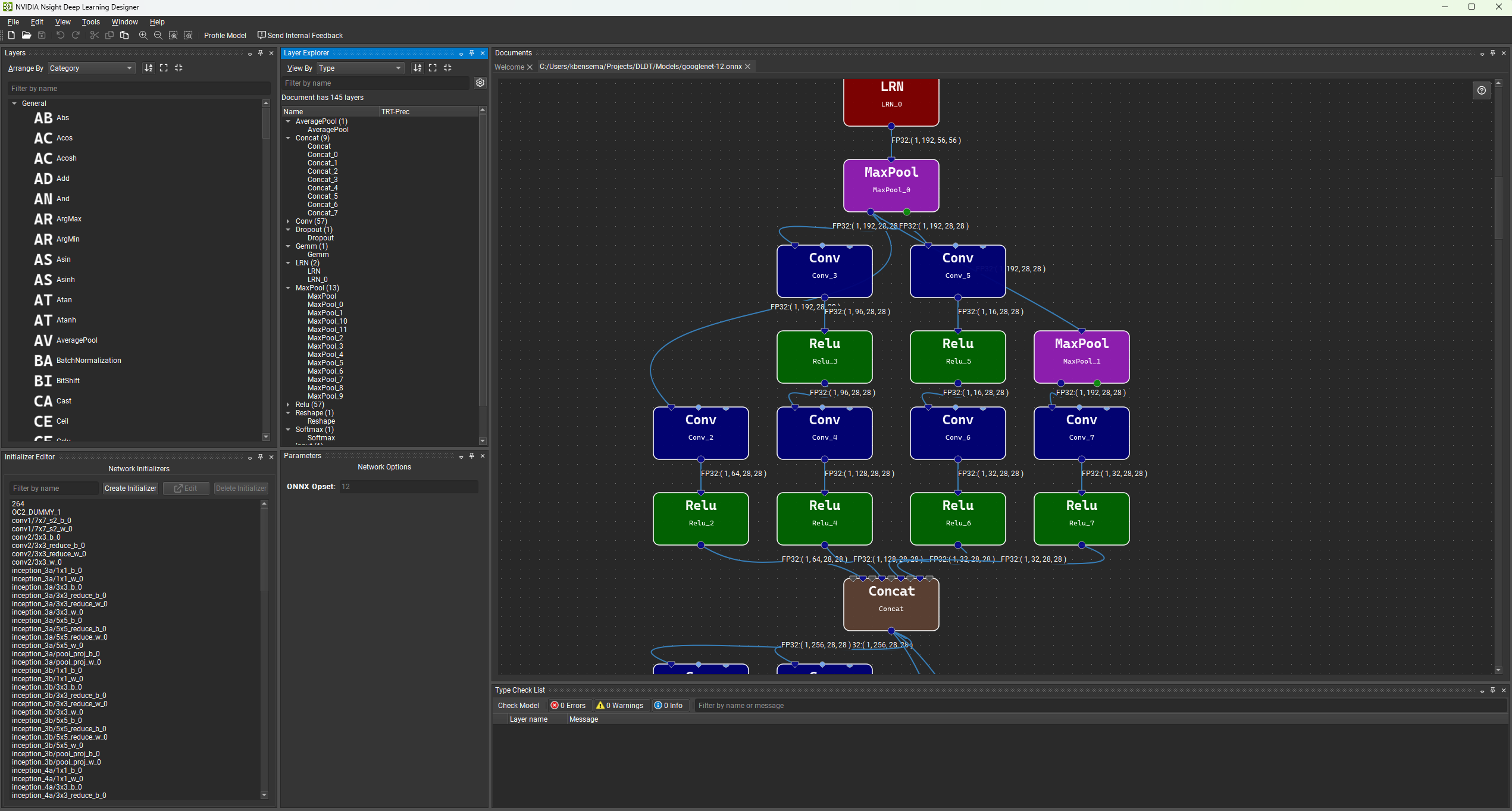Click the canvas help question-mark icon
The height and width of the screenshot is (811, 1512).
[1482, 90]
